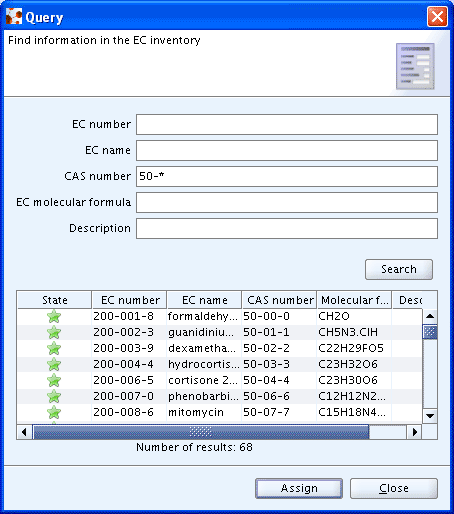
Task: Click the green star for mitomycin row
Action: (54, 412)
